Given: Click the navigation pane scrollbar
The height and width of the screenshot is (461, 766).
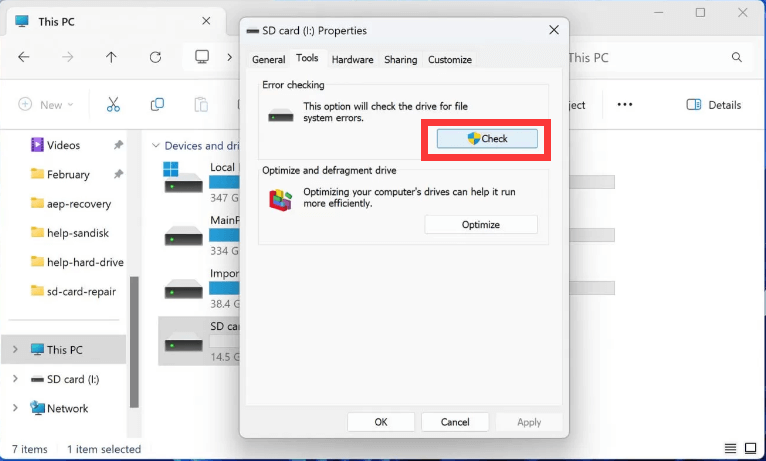Looking at the screenshot, I should pyautogui.click(x=134, y=342).
